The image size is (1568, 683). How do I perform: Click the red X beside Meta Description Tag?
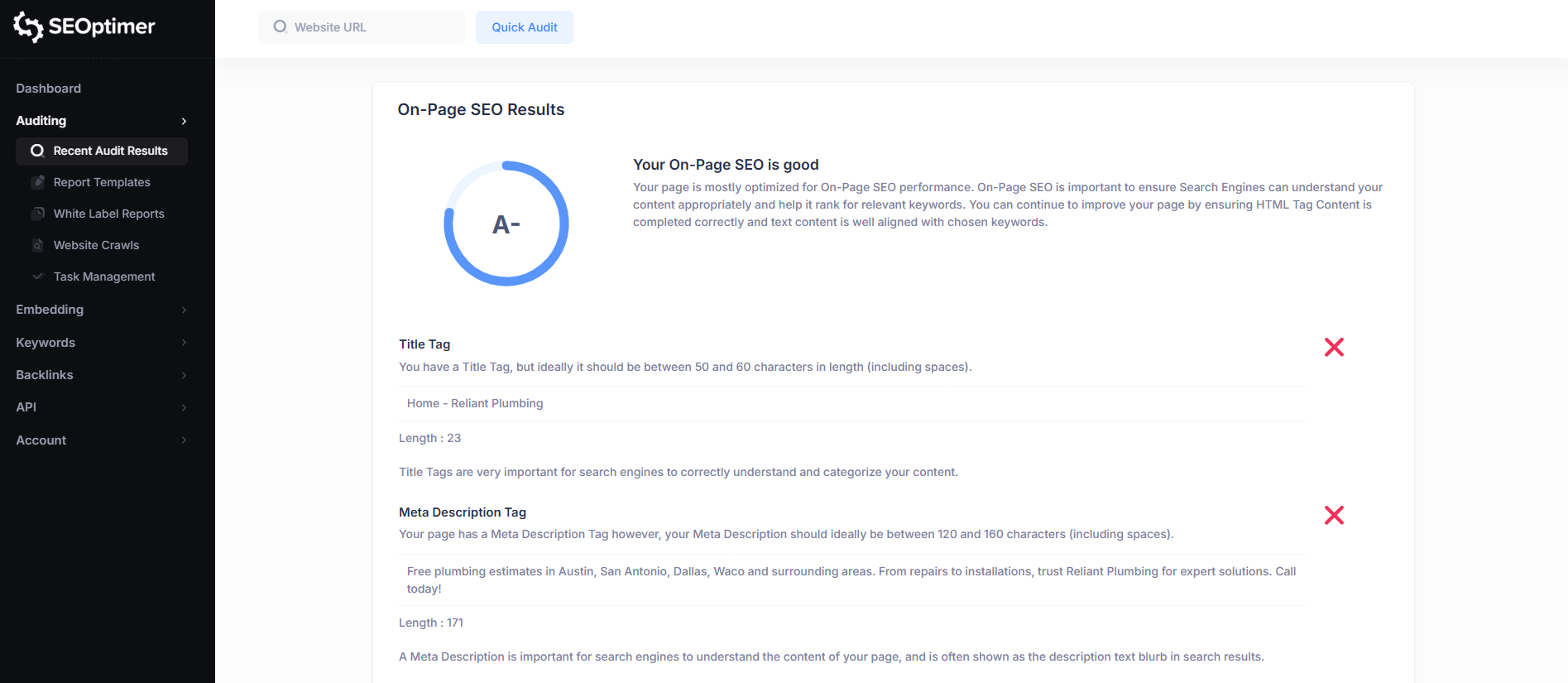tap(1333, 515)
